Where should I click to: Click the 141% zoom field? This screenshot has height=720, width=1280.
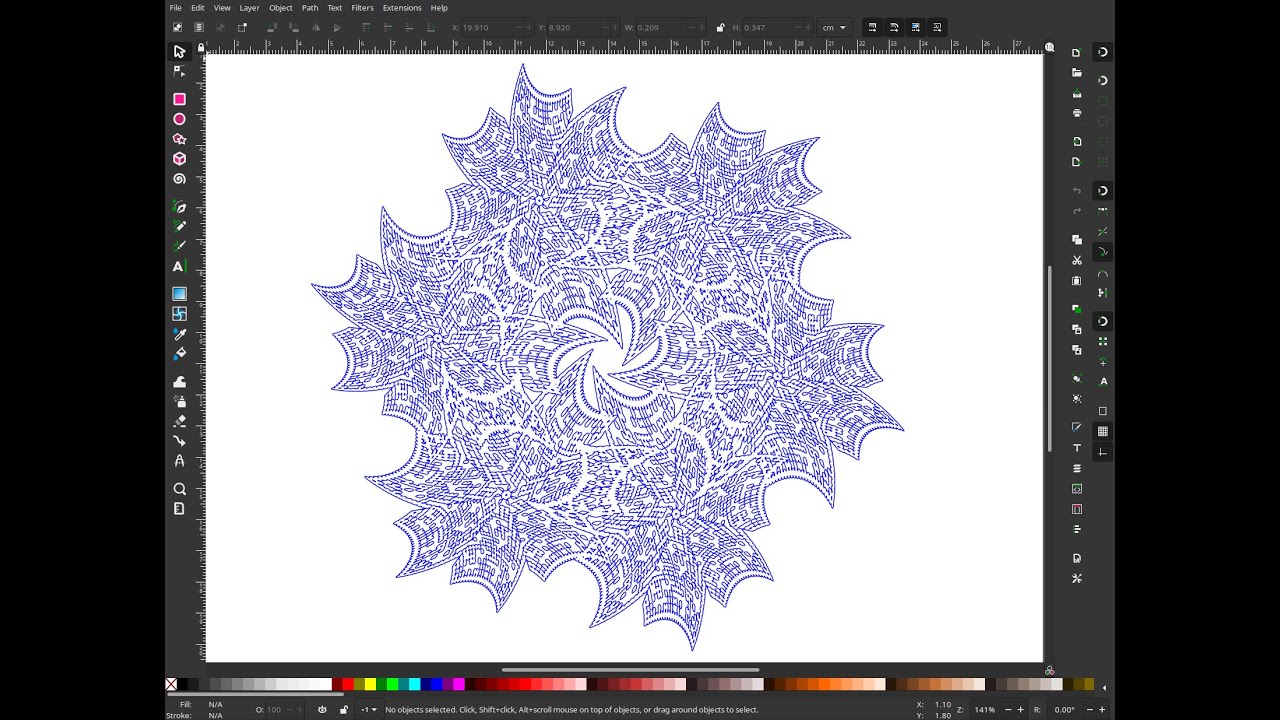[x=985, y=710]
